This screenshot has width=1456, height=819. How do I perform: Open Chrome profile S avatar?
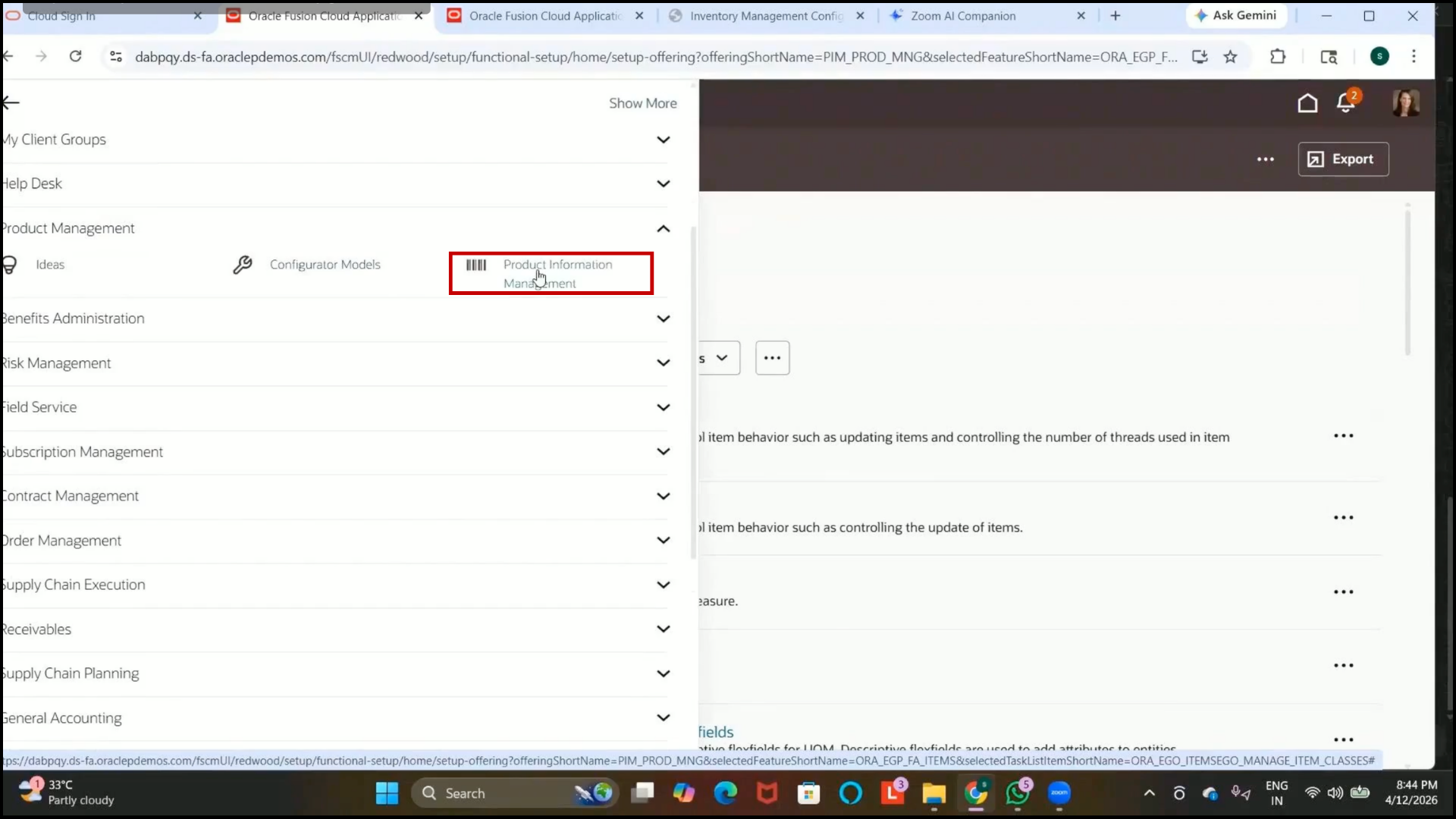coord(1379,56)
